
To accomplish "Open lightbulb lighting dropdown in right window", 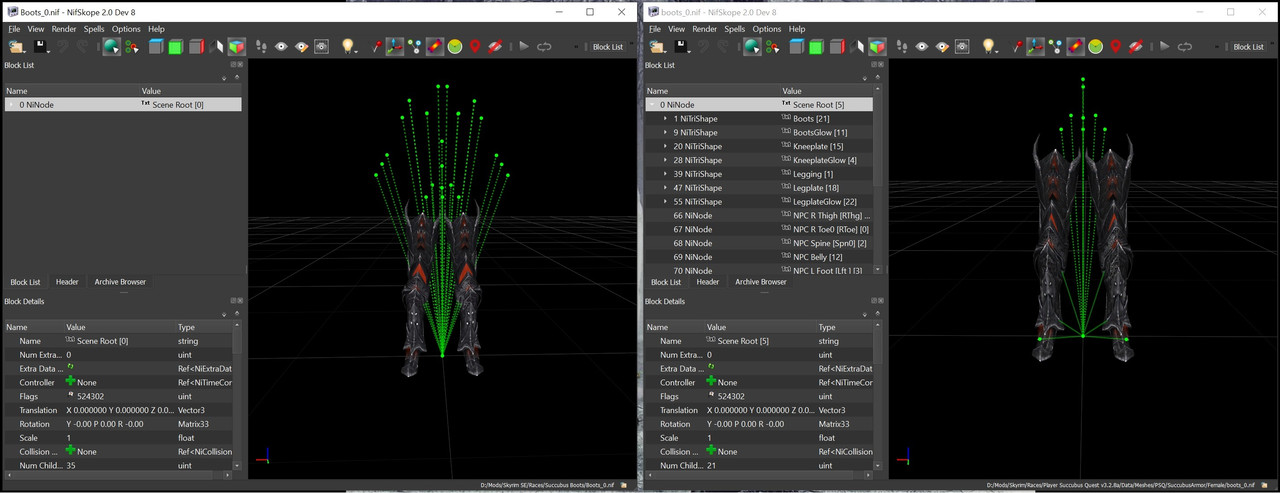I will (x=992, y=46).
